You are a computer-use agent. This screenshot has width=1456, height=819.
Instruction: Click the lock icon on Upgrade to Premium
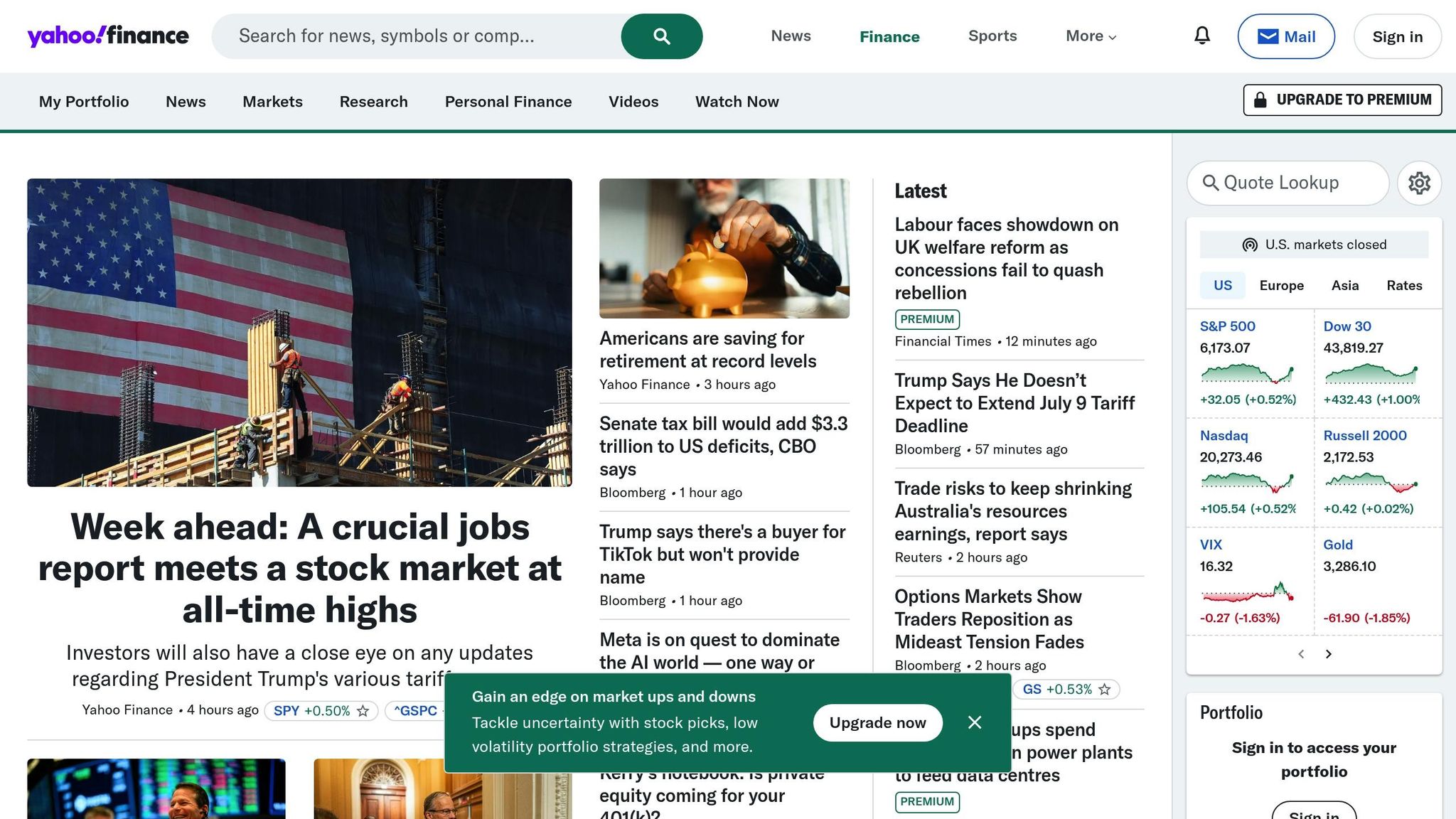tap(1260, 100)
